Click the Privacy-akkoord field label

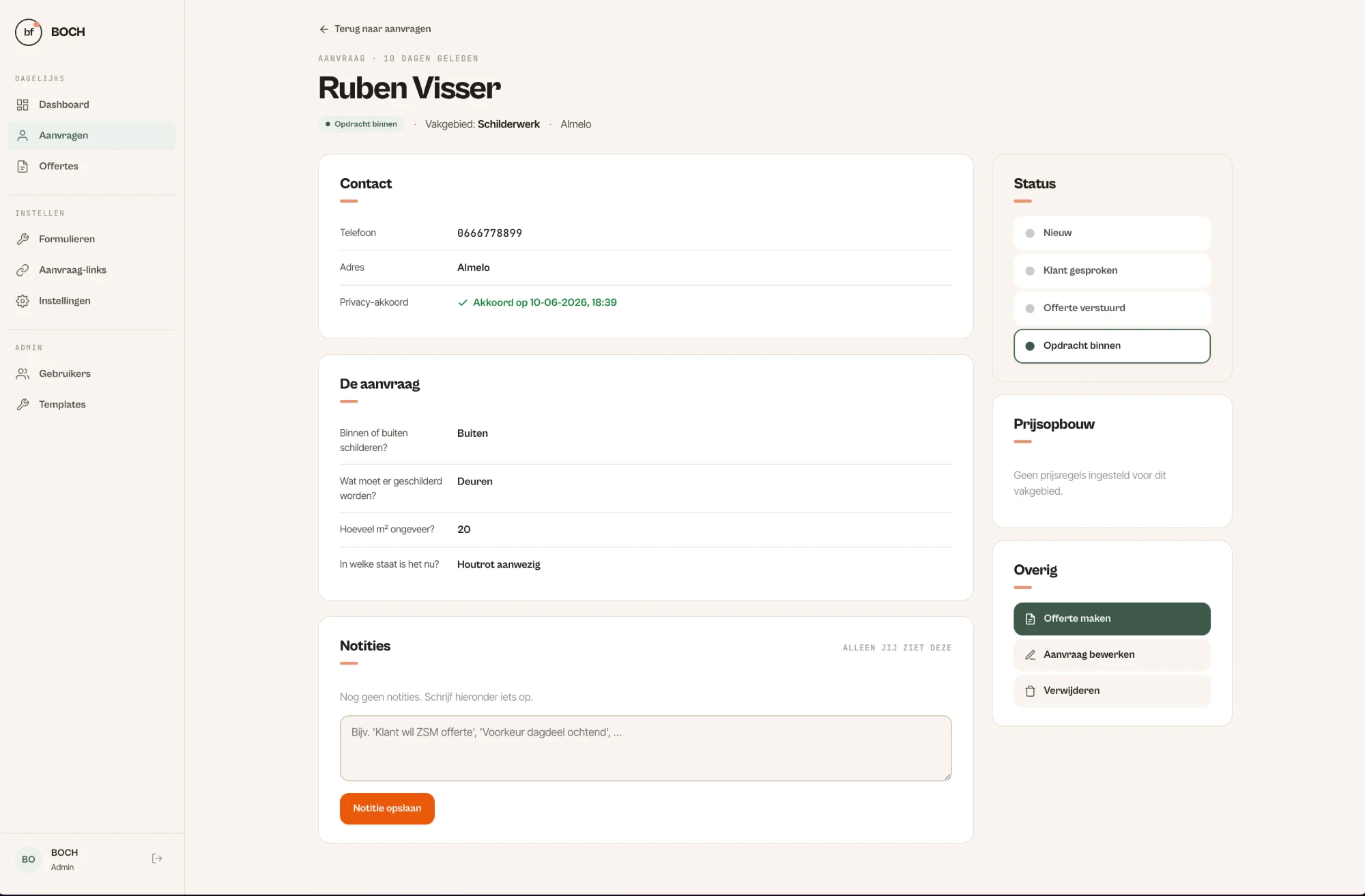(x=374, y=302)
